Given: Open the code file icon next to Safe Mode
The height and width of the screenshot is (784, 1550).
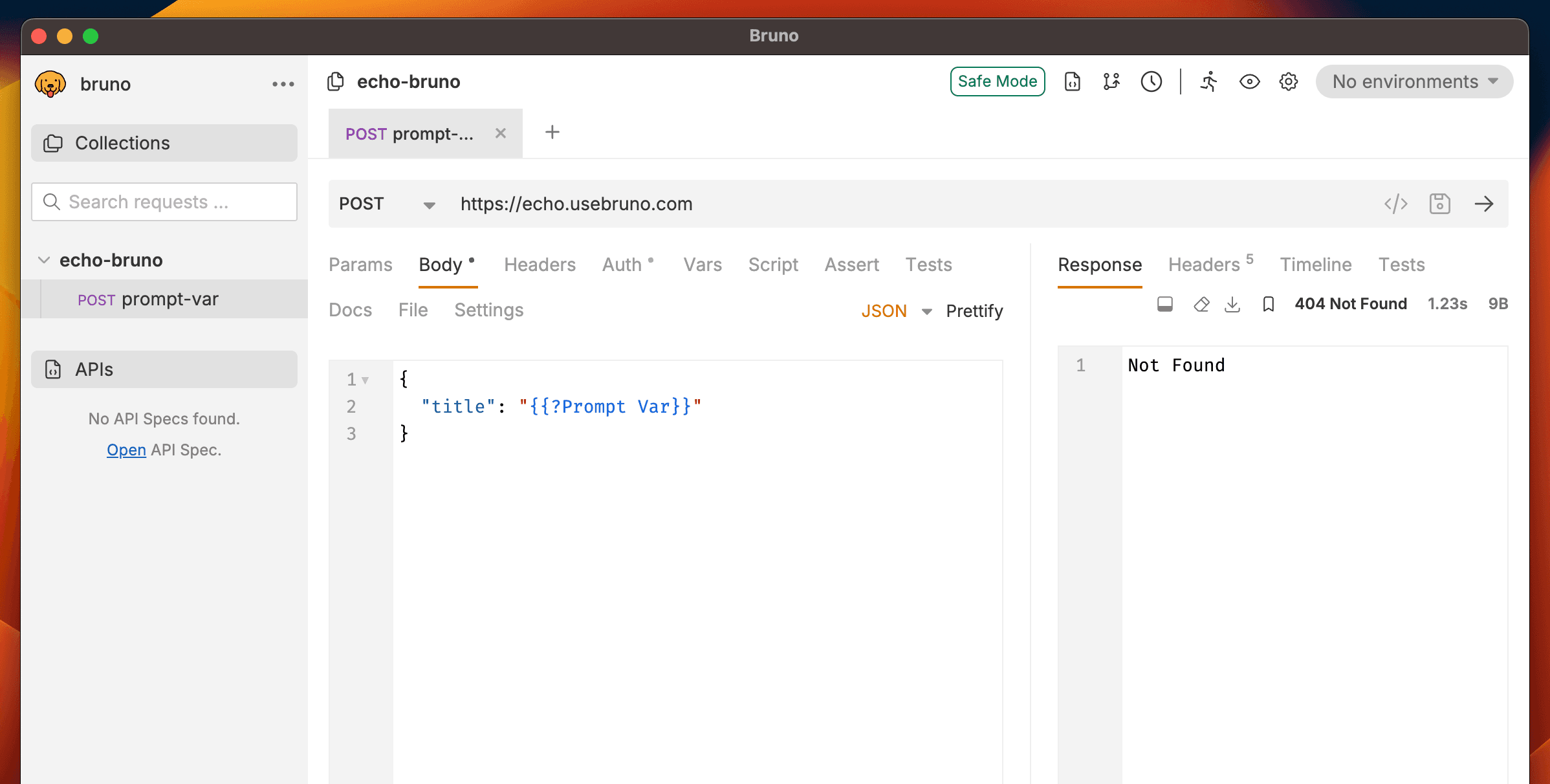Looking at the screenshot, I should 1072,82.
